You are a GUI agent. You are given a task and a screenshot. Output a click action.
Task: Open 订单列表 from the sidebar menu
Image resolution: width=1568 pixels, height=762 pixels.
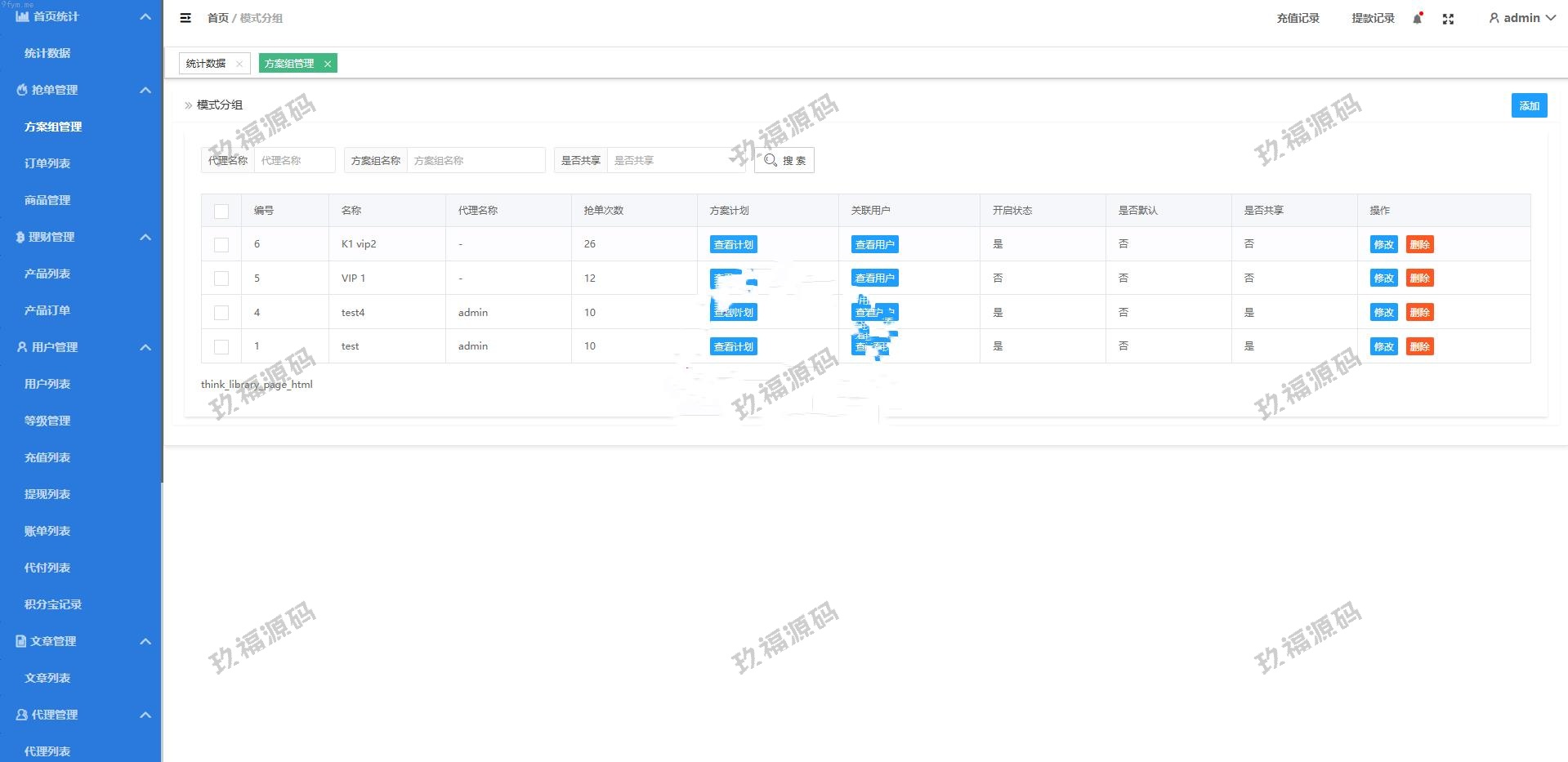(x=47, y=163)
